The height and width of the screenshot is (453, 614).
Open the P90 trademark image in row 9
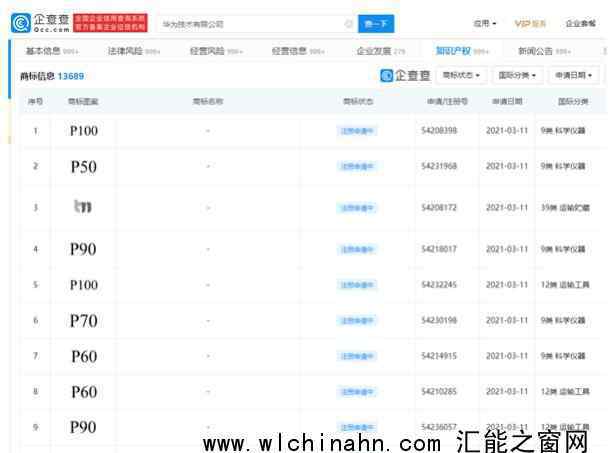(x=83, y=427)
